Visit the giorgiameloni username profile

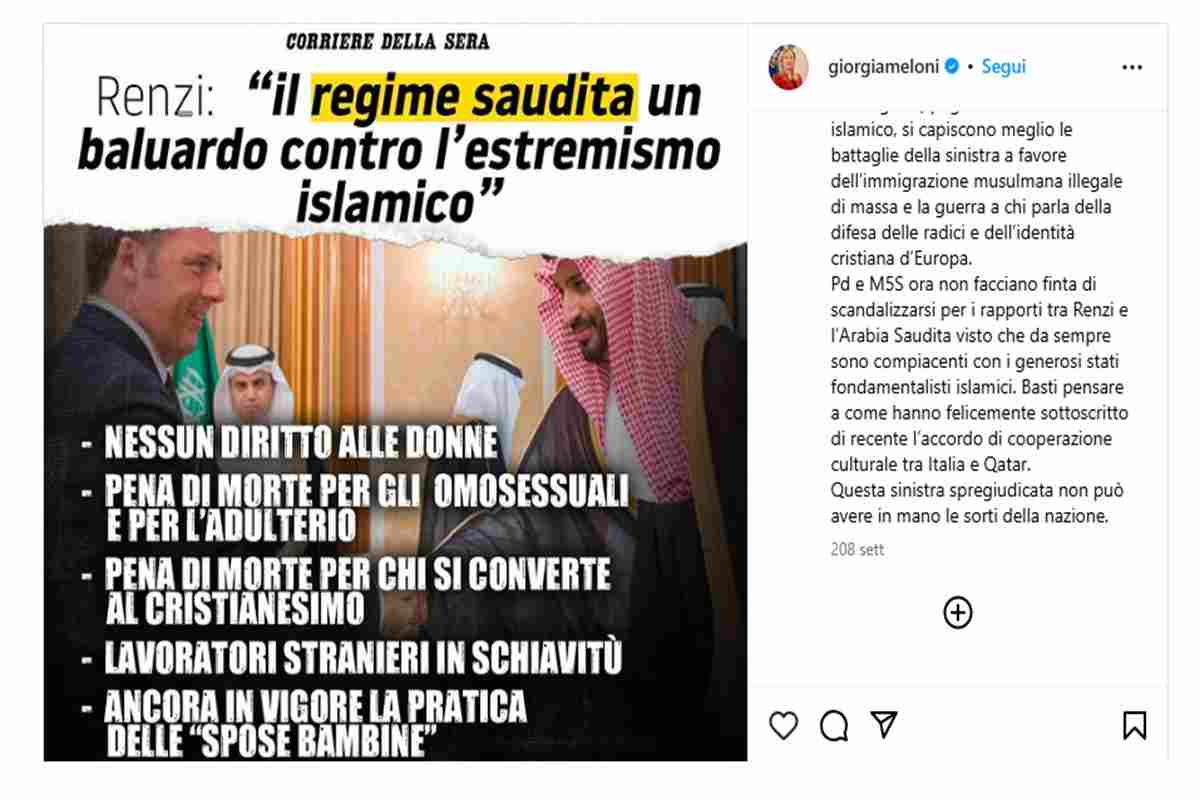pyautogui.click(x=884, y=67)
